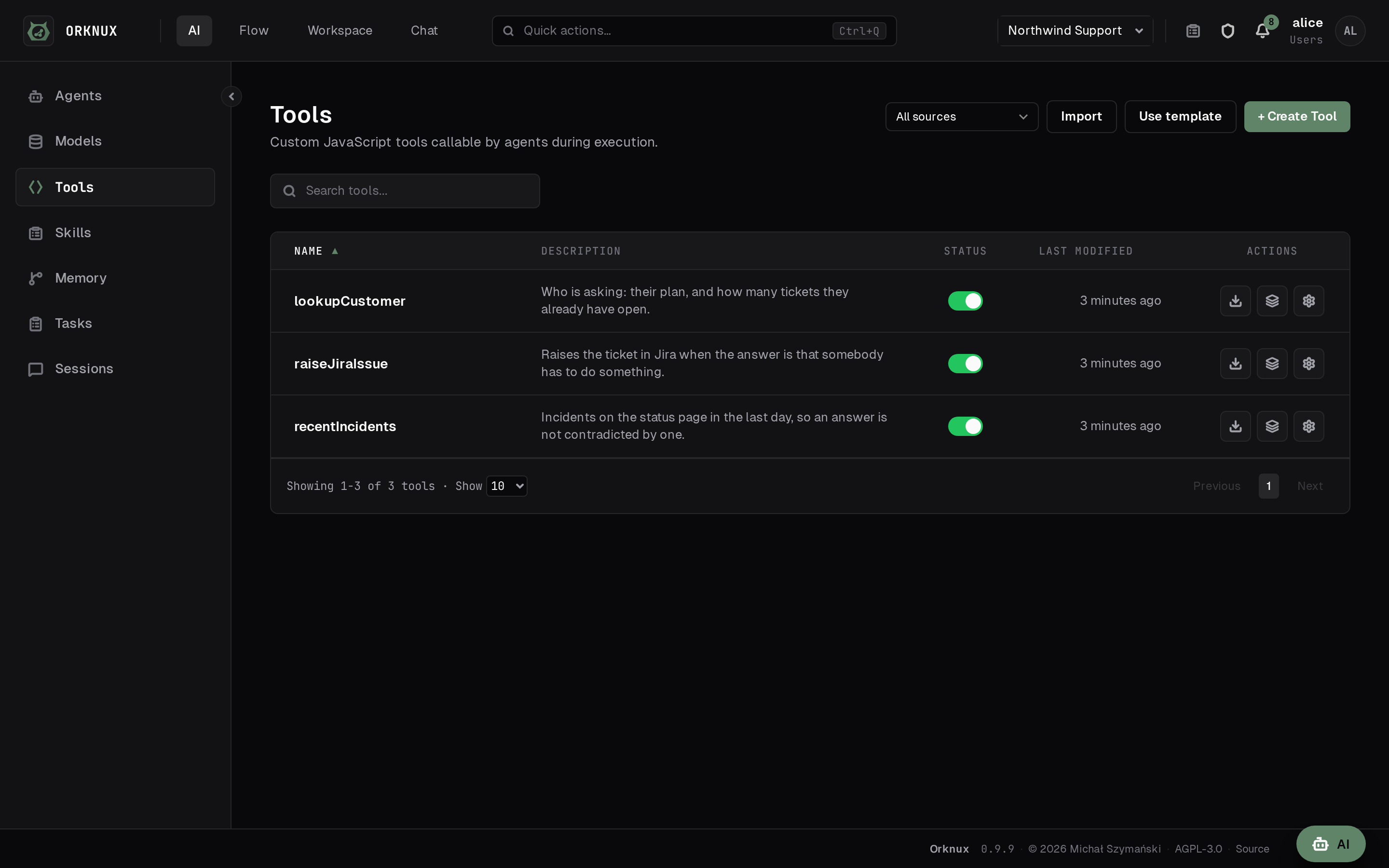Select the AI tab in the top navigation

point(194,31)
